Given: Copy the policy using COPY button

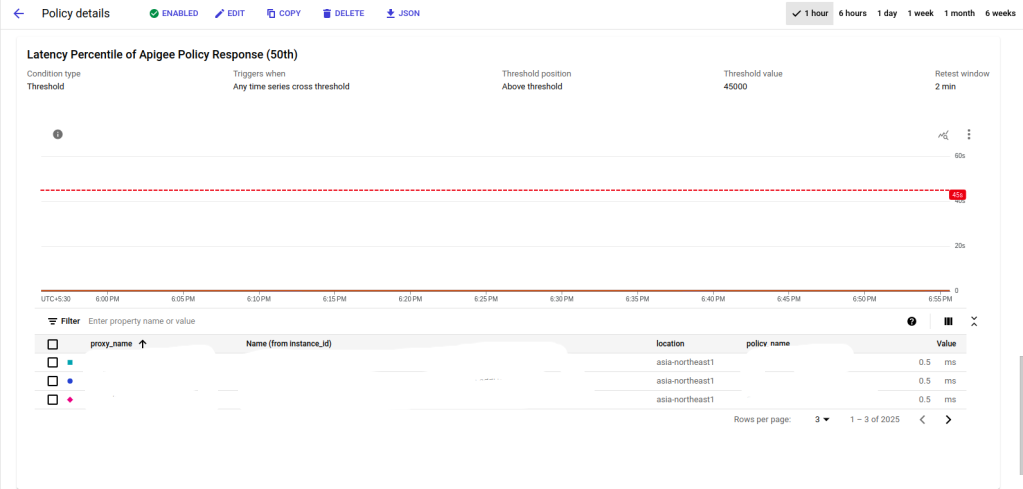Looking at the screenshot, I should (x=284, y=13).
